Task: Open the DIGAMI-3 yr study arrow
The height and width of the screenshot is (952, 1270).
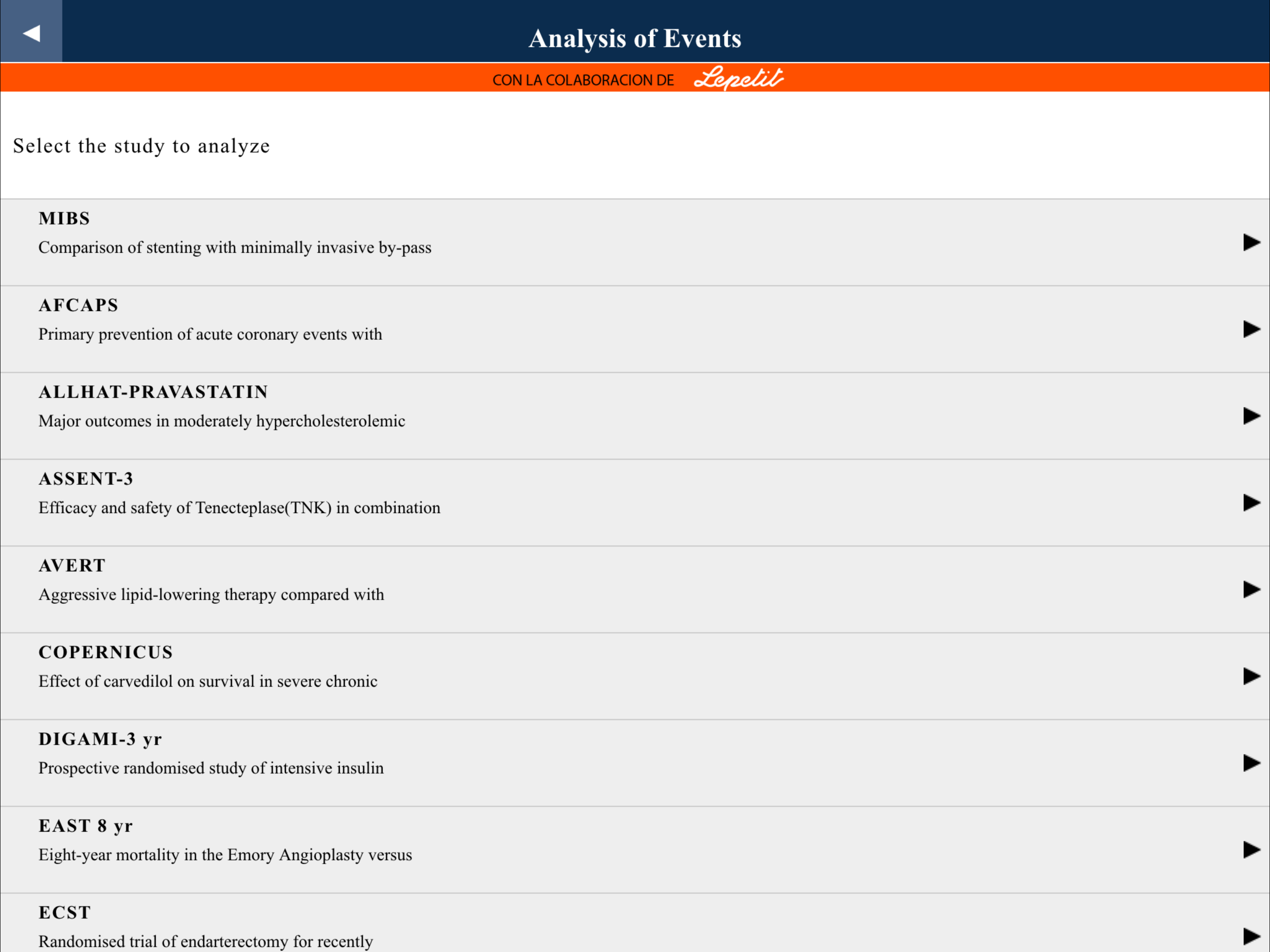Action: 1251,762
